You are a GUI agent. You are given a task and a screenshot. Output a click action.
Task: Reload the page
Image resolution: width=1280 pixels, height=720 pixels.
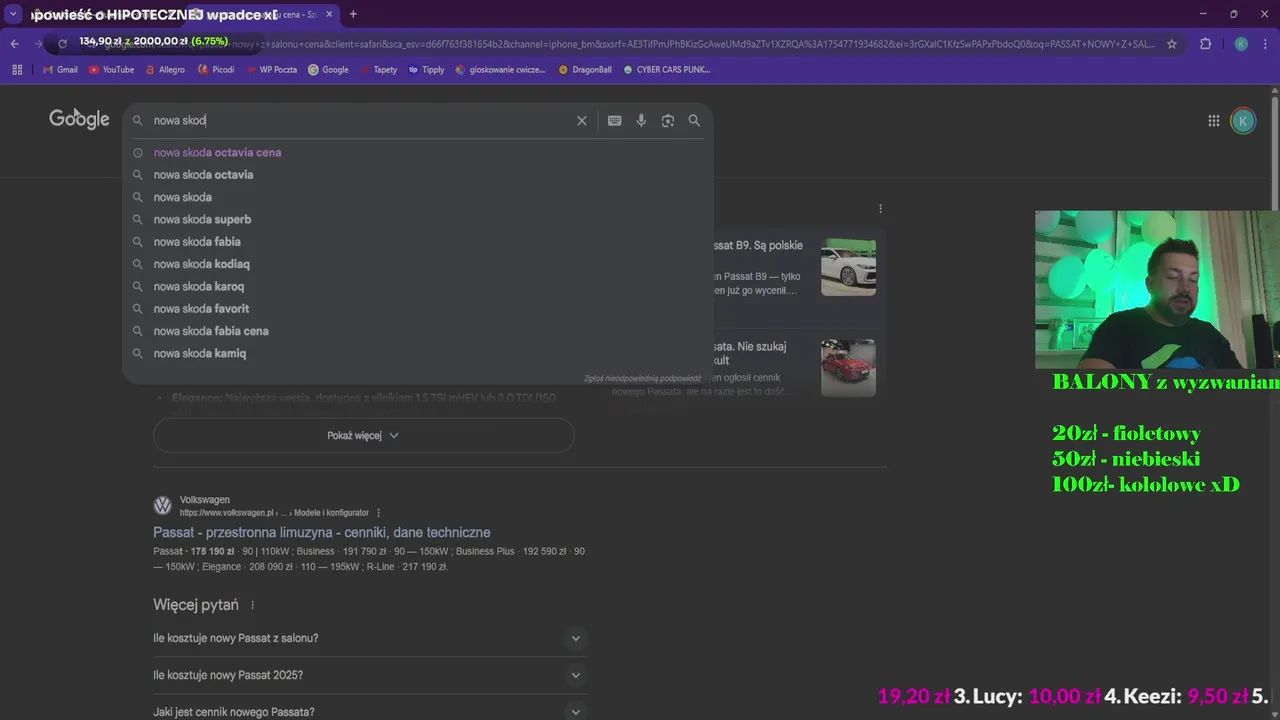point(62,44)
